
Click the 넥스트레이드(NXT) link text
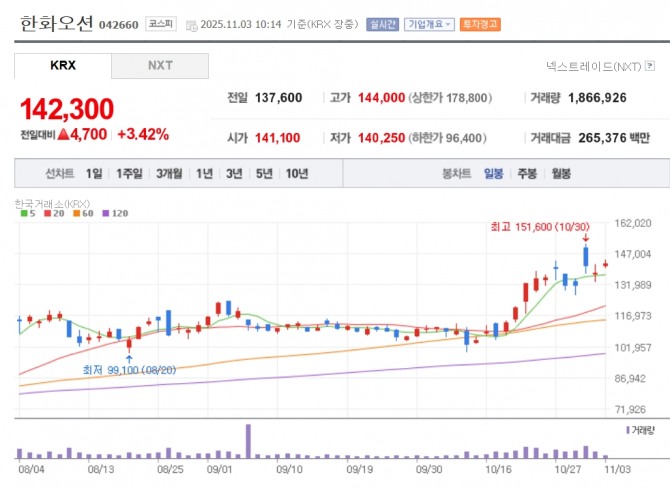click(x=594, y=66)
